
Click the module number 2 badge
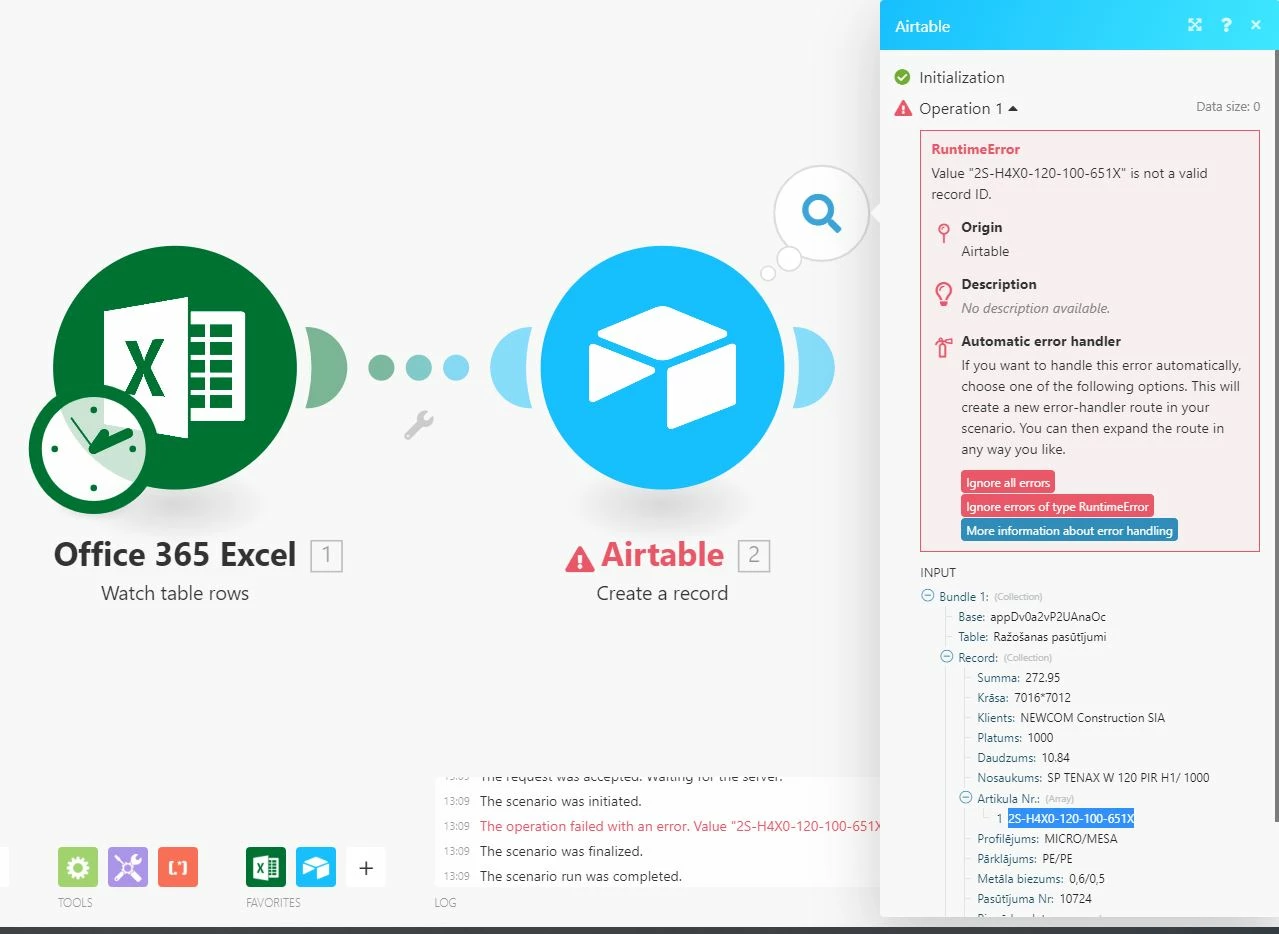[x=754, y=556]
